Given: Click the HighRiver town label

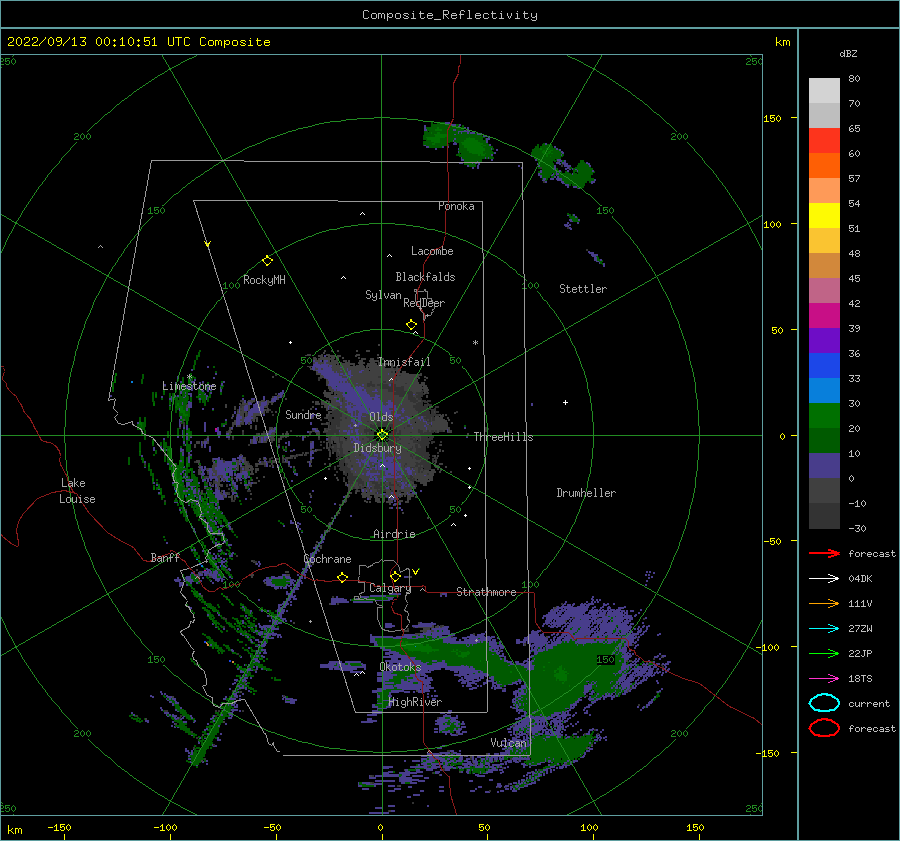Looking at the screenshot, I should (416, 702).
